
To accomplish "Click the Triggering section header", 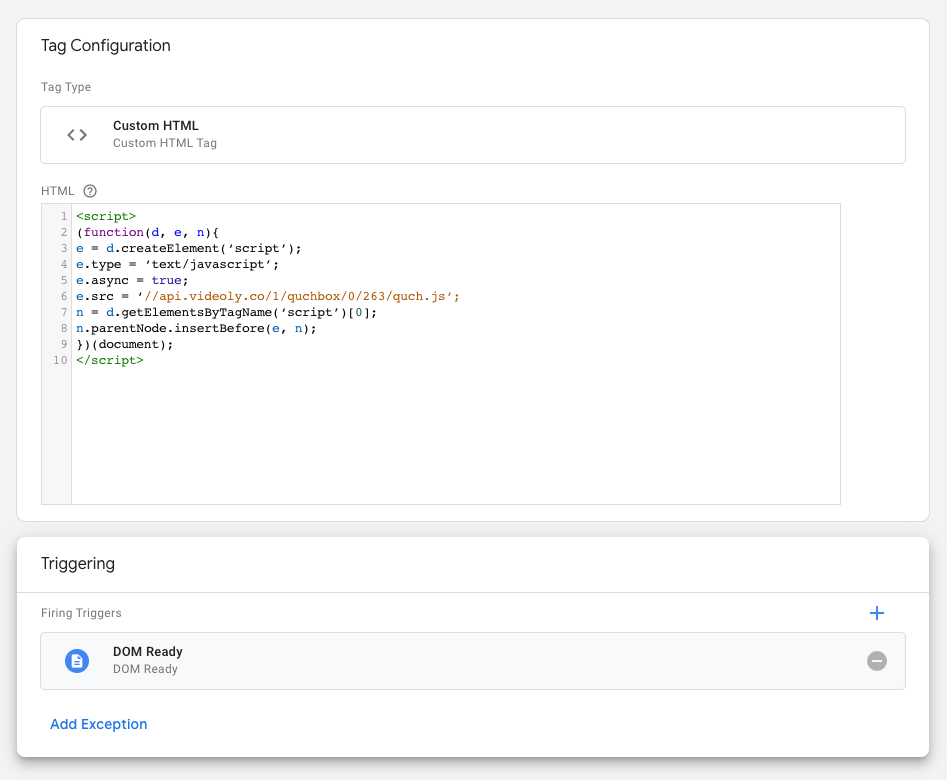I will (78, 563).
